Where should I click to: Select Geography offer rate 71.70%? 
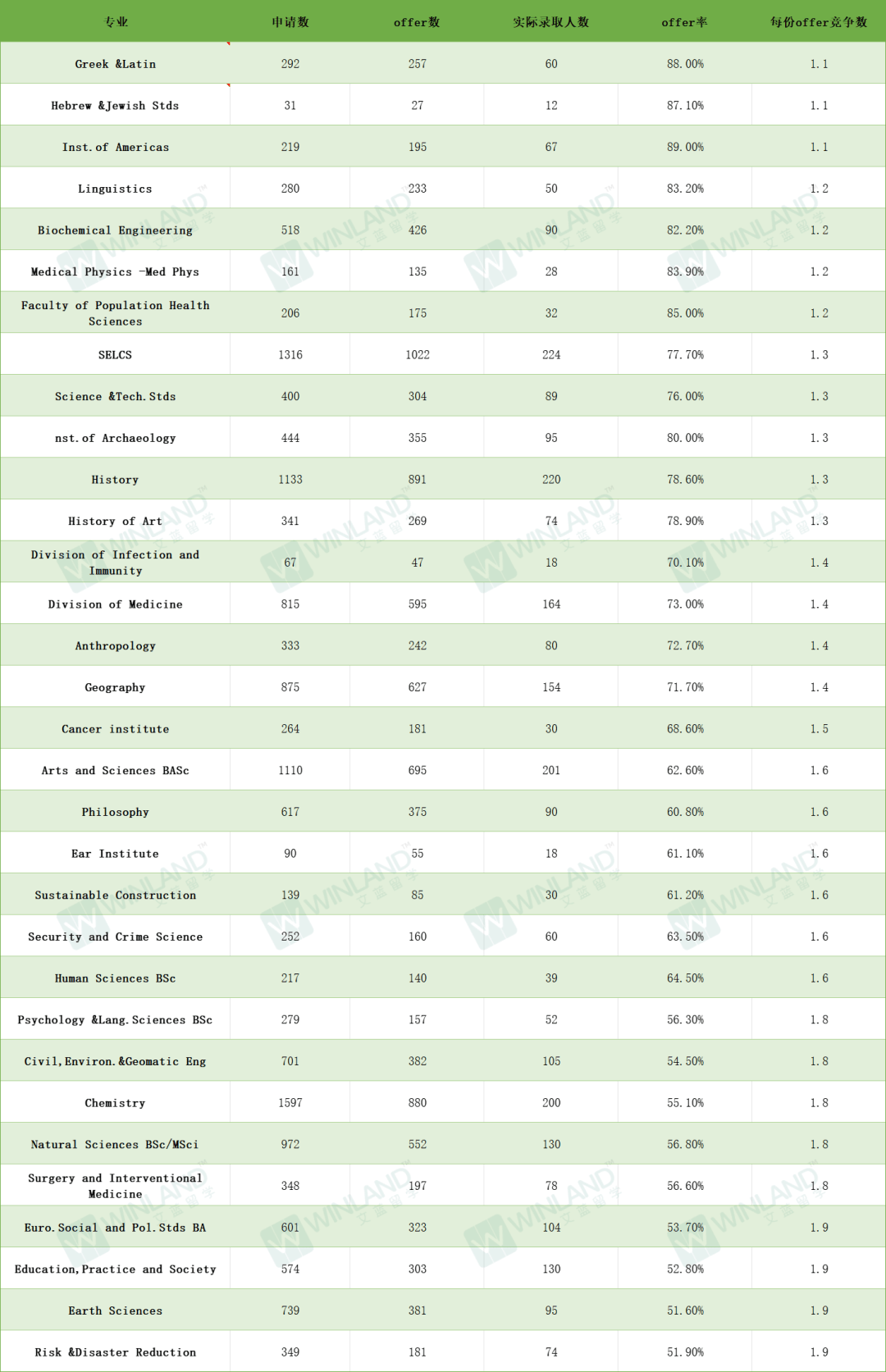point(685,687)
